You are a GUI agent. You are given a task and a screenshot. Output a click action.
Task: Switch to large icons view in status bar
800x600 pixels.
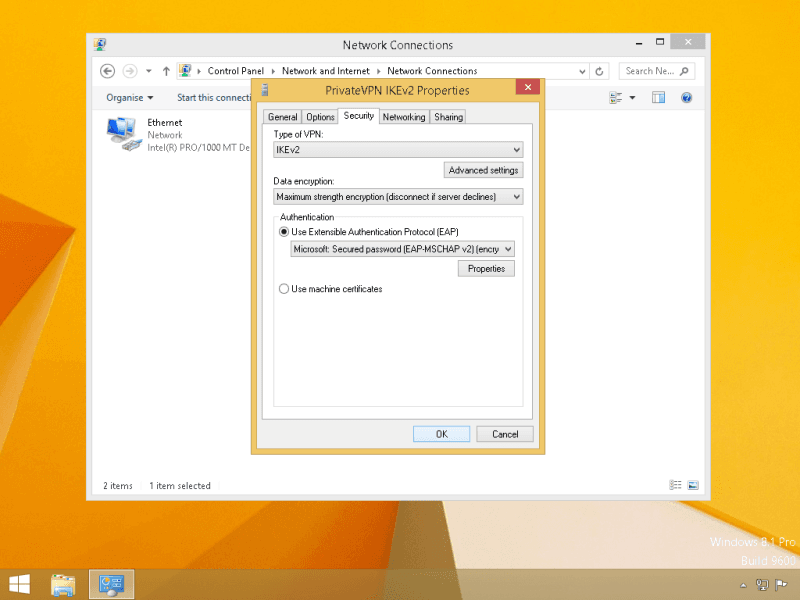pos(692,486)
